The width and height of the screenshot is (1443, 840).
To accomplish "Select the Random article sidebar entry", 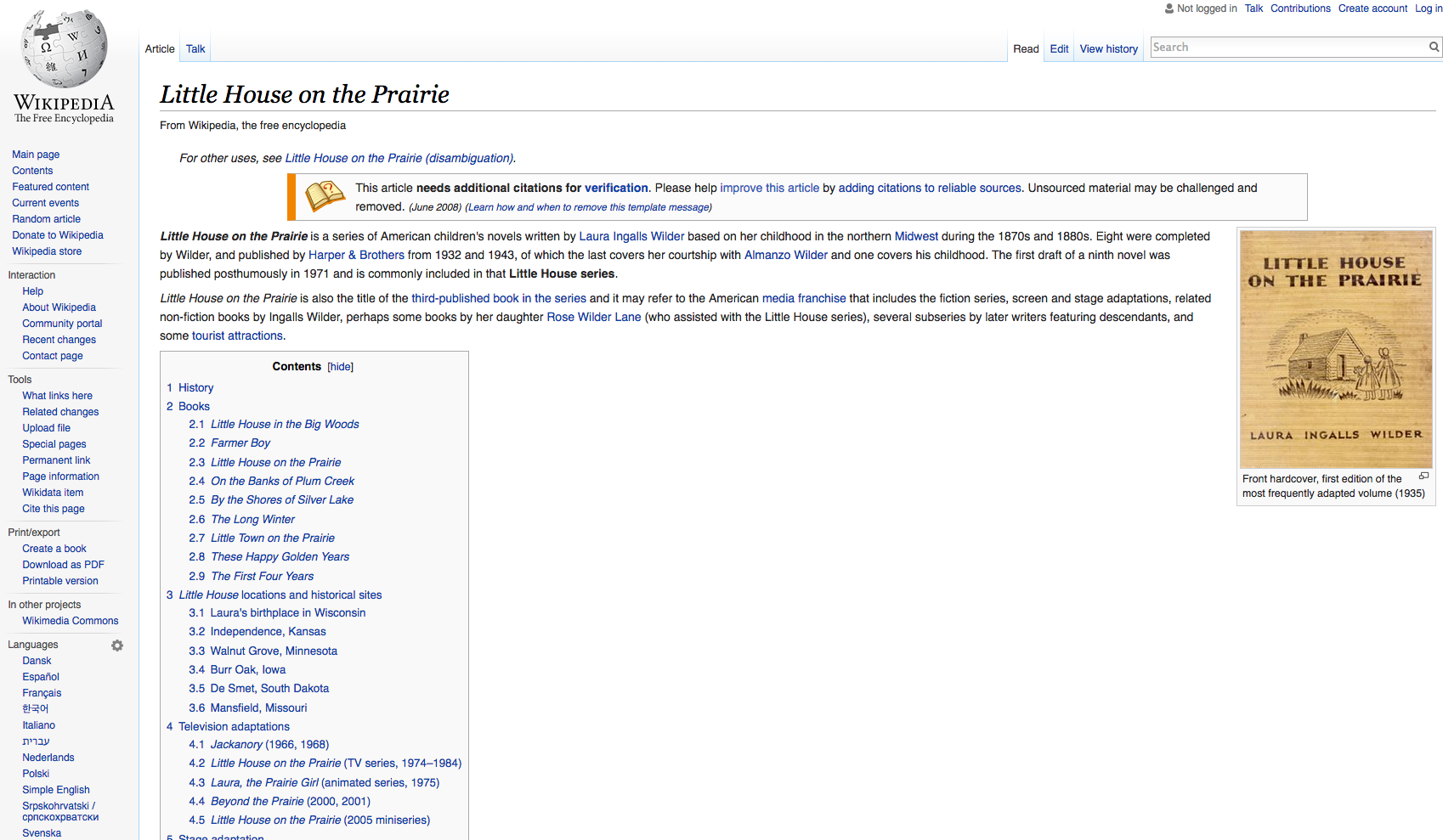I will (46, 218).
